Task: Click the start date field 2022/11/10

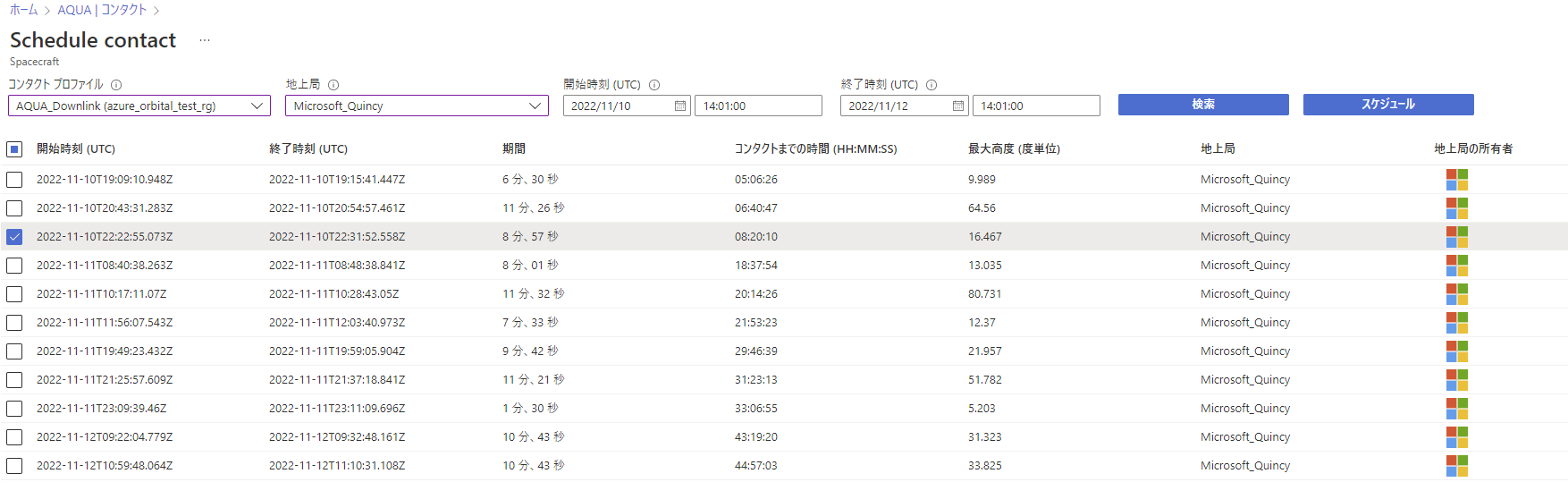Action: tap(626, 106)
